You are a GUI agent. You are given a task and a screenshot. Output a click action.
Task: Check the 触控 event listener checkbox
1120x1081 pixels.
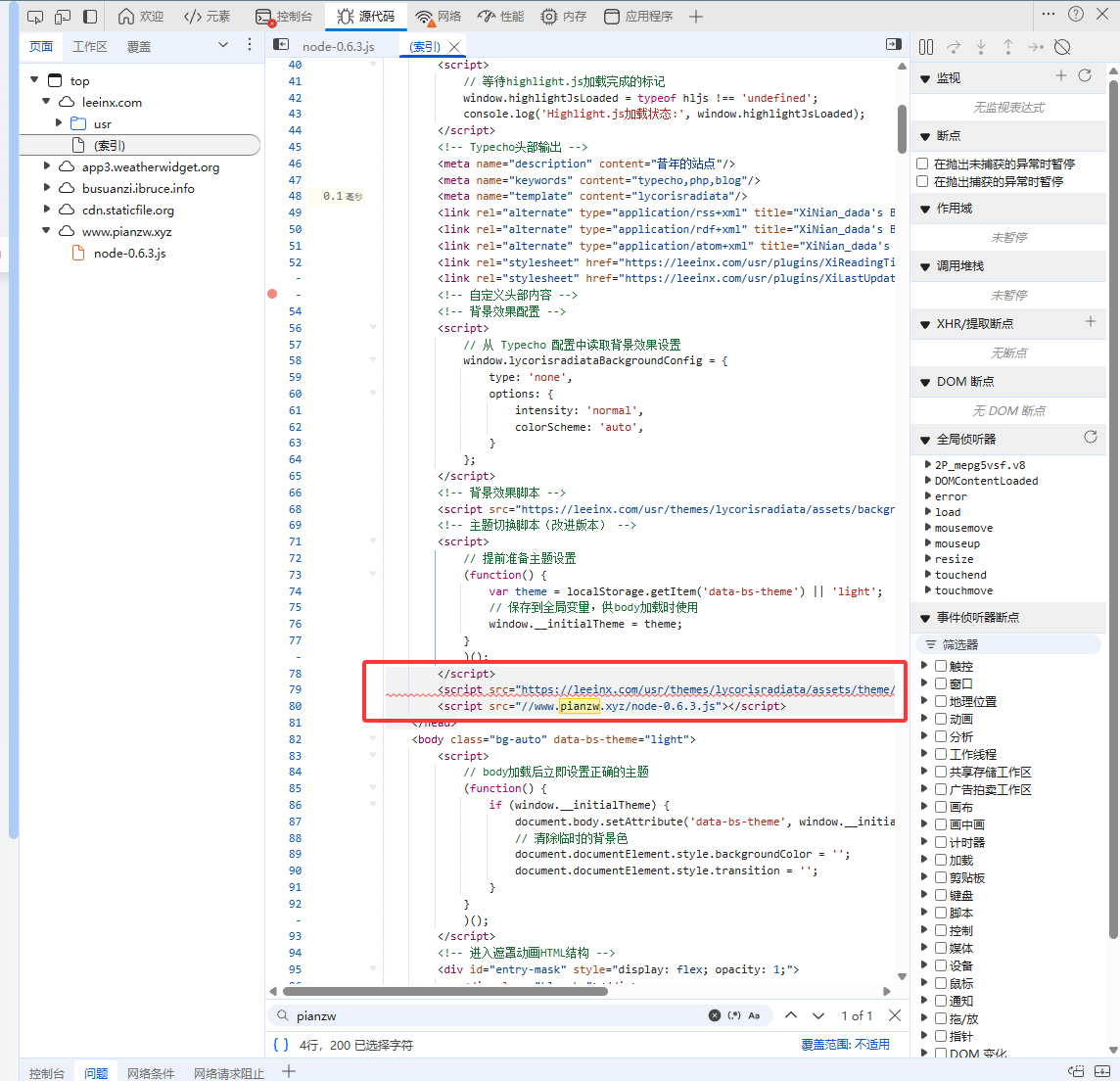[941, 666]
